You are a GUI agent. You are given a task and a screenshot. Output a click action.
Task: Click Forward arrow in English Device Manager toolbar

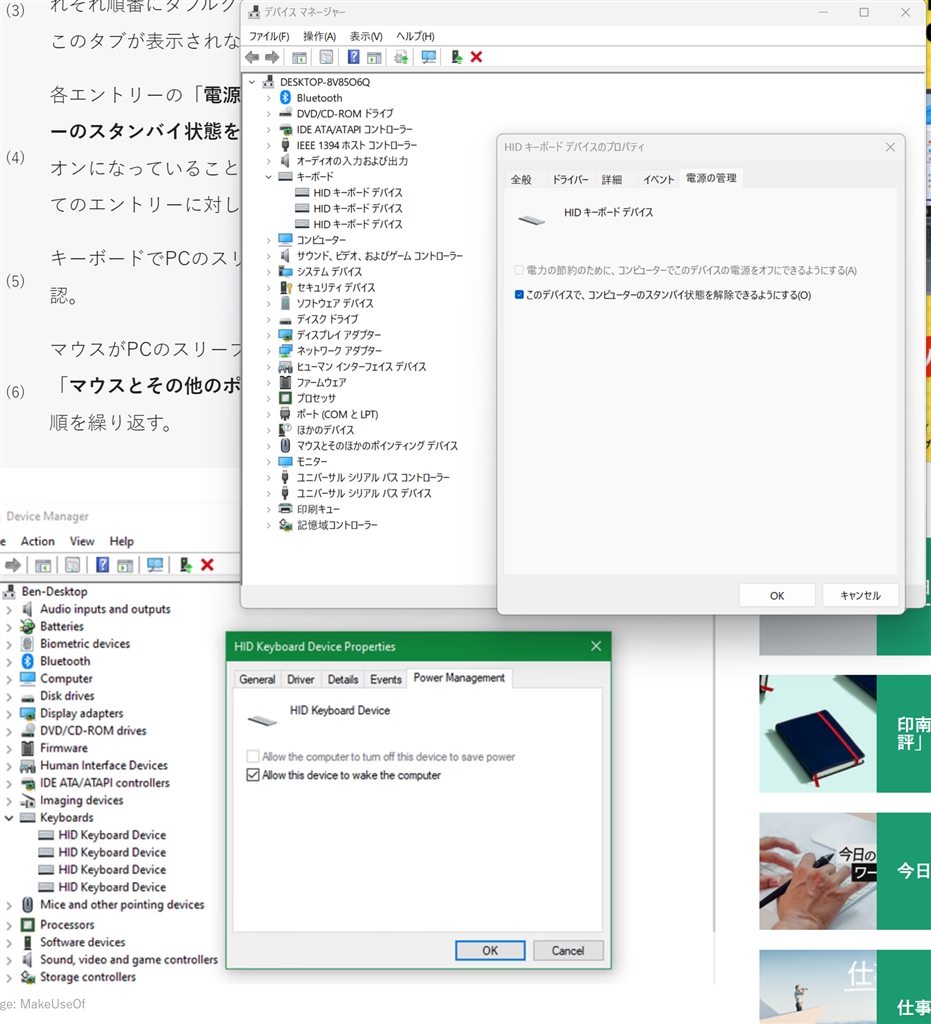[13, 565]
